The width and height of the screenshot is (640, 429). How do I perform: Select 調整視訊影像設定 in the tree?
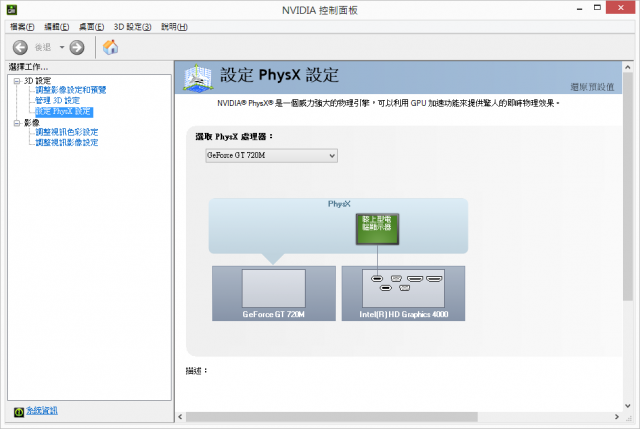click(67, 142)
